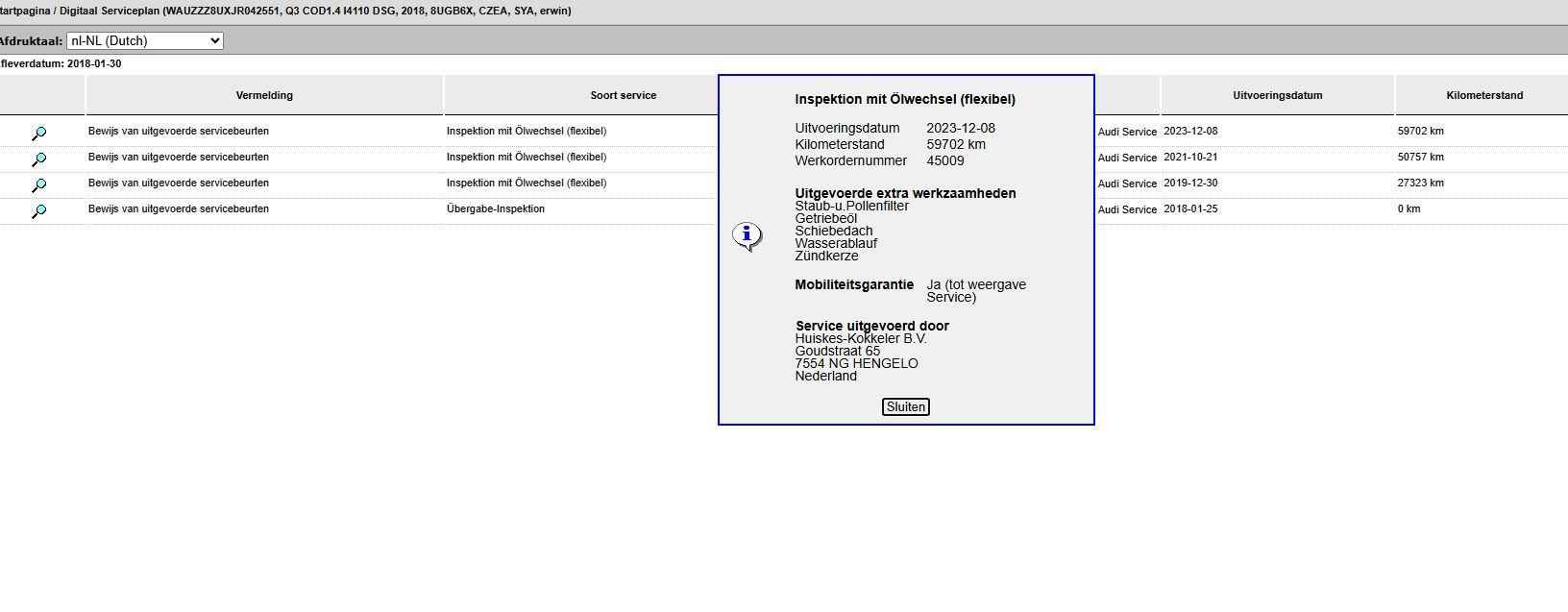Sort by the Vermelding column header
The width and height of the screenshot is (1568, 612).
(264, 95)
